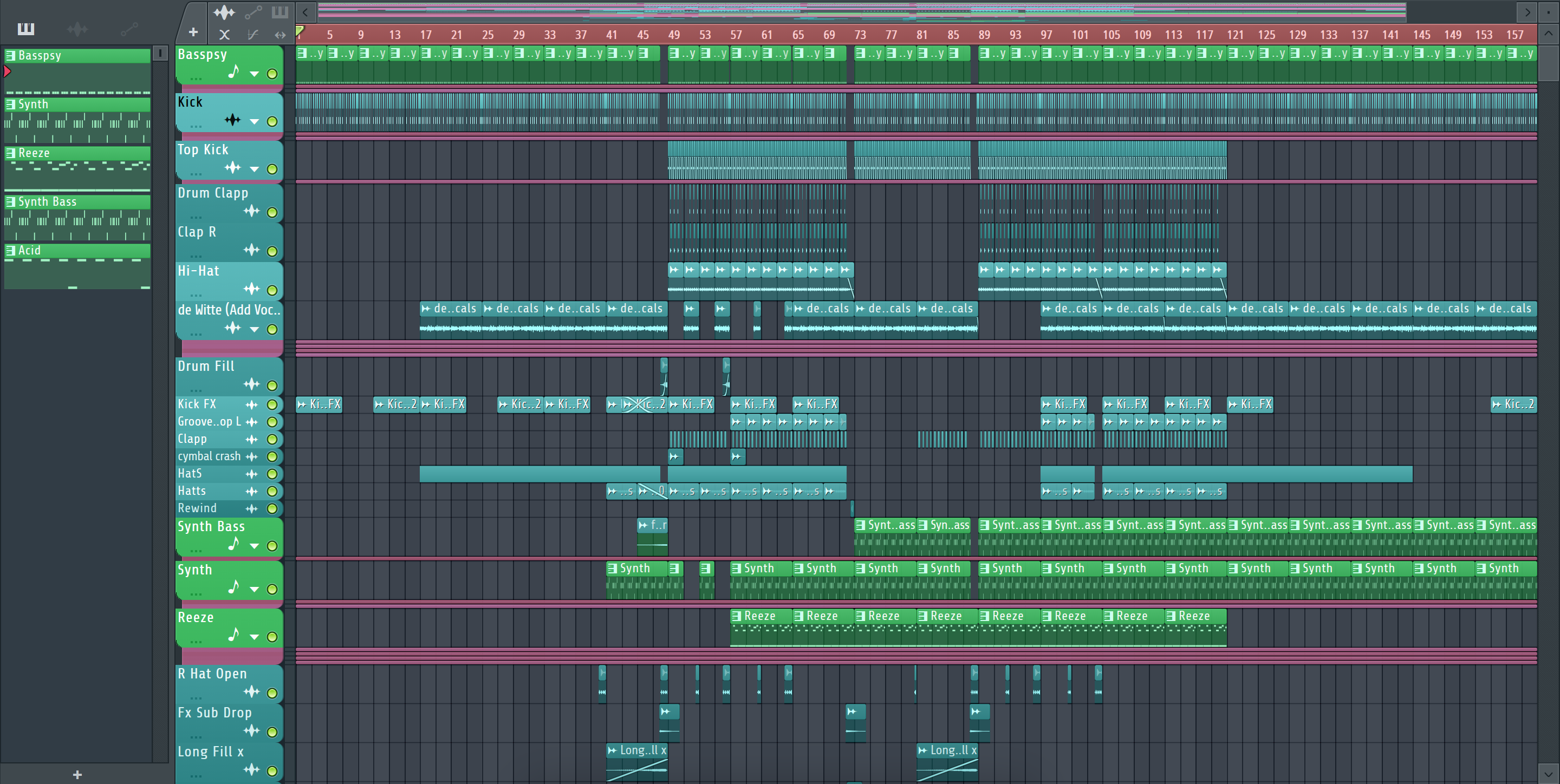Screen dimensions: 1560x784
Task: Click the waveform icon on Top Kick track
Action: click(x=232, y=168)
